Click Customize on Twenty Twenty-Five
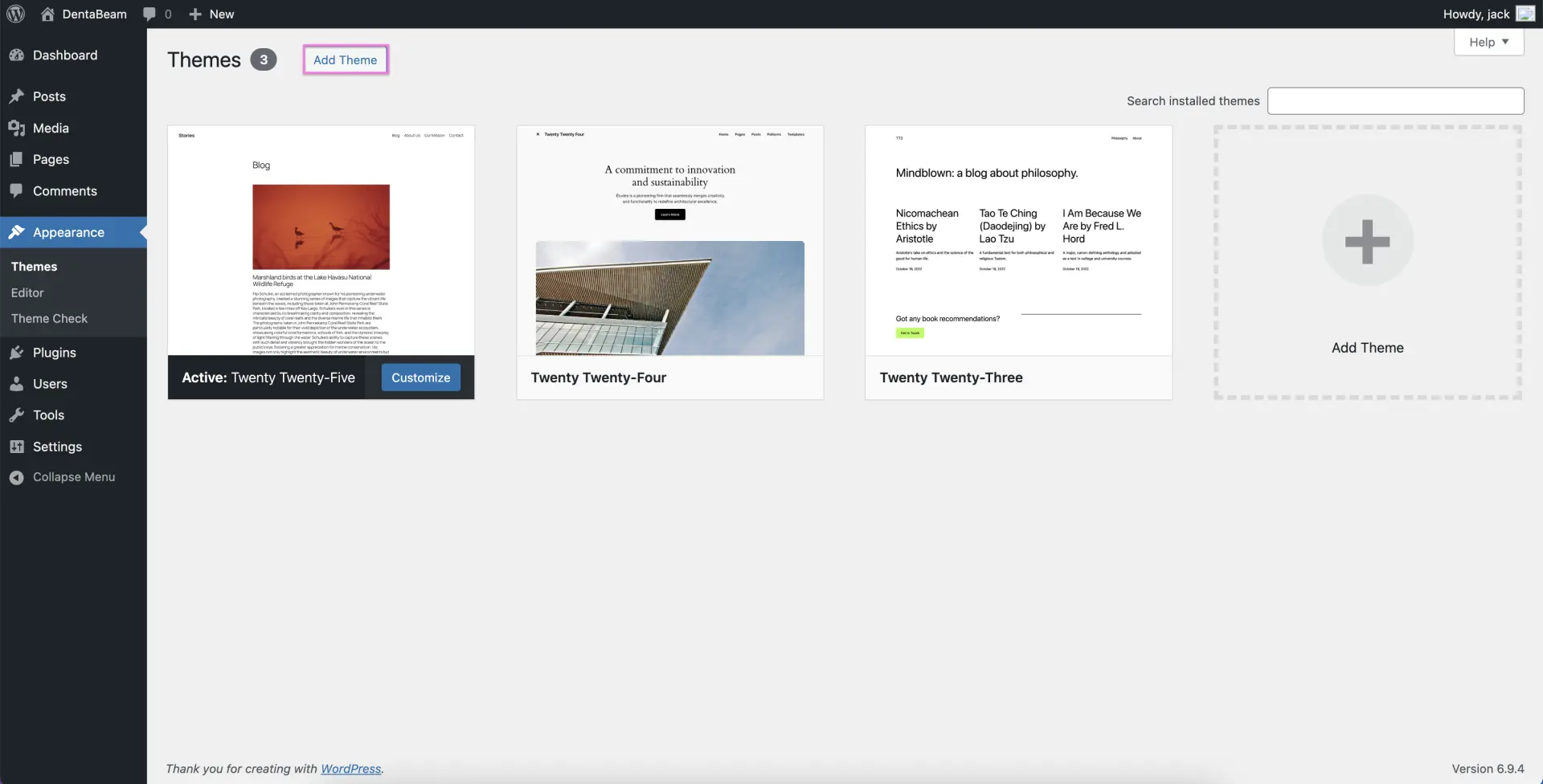Image resolution: width=1543 pixels, height=784 pixels. point(420,378)
